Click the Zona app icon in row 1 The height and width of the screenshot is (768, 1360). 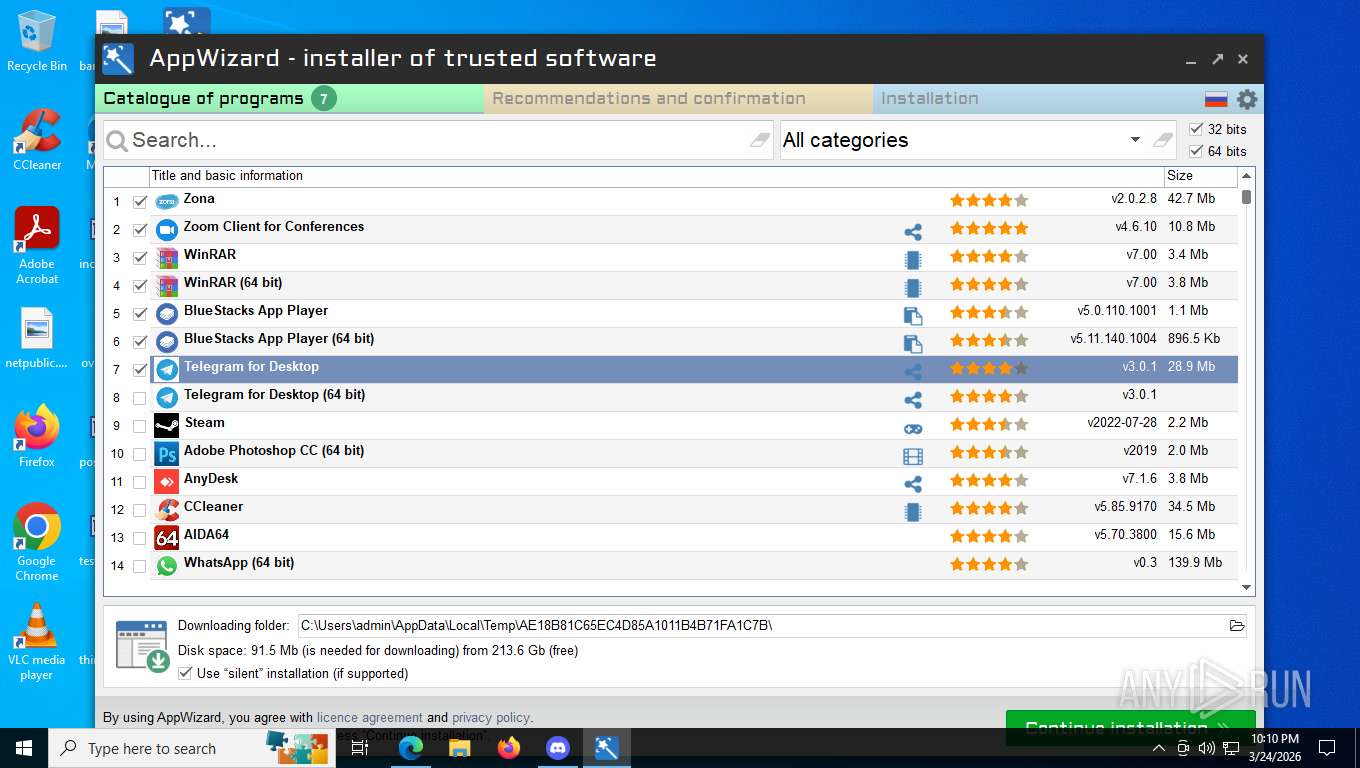point(167,201)
